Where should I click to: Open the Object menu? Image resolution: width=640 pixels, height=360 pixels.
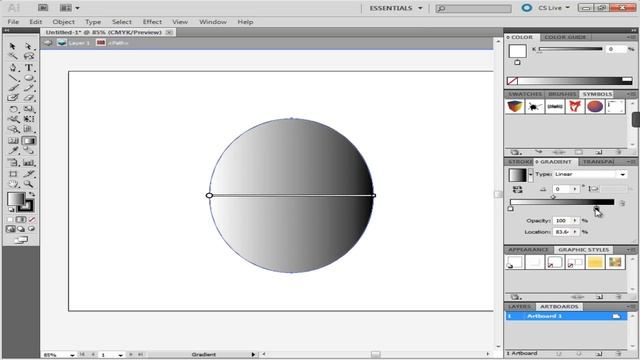point(63,22)
